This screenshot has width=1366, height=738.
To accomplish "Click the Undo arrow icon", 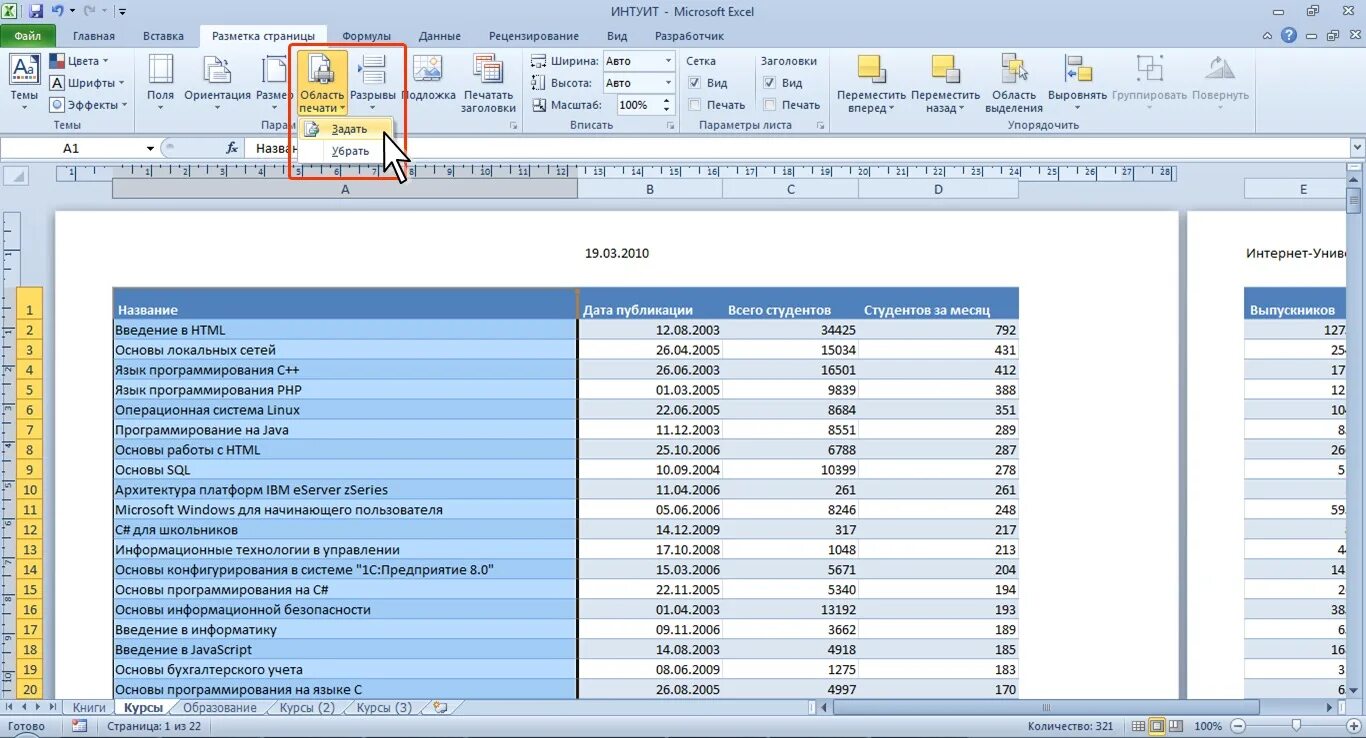I will 57,11.
